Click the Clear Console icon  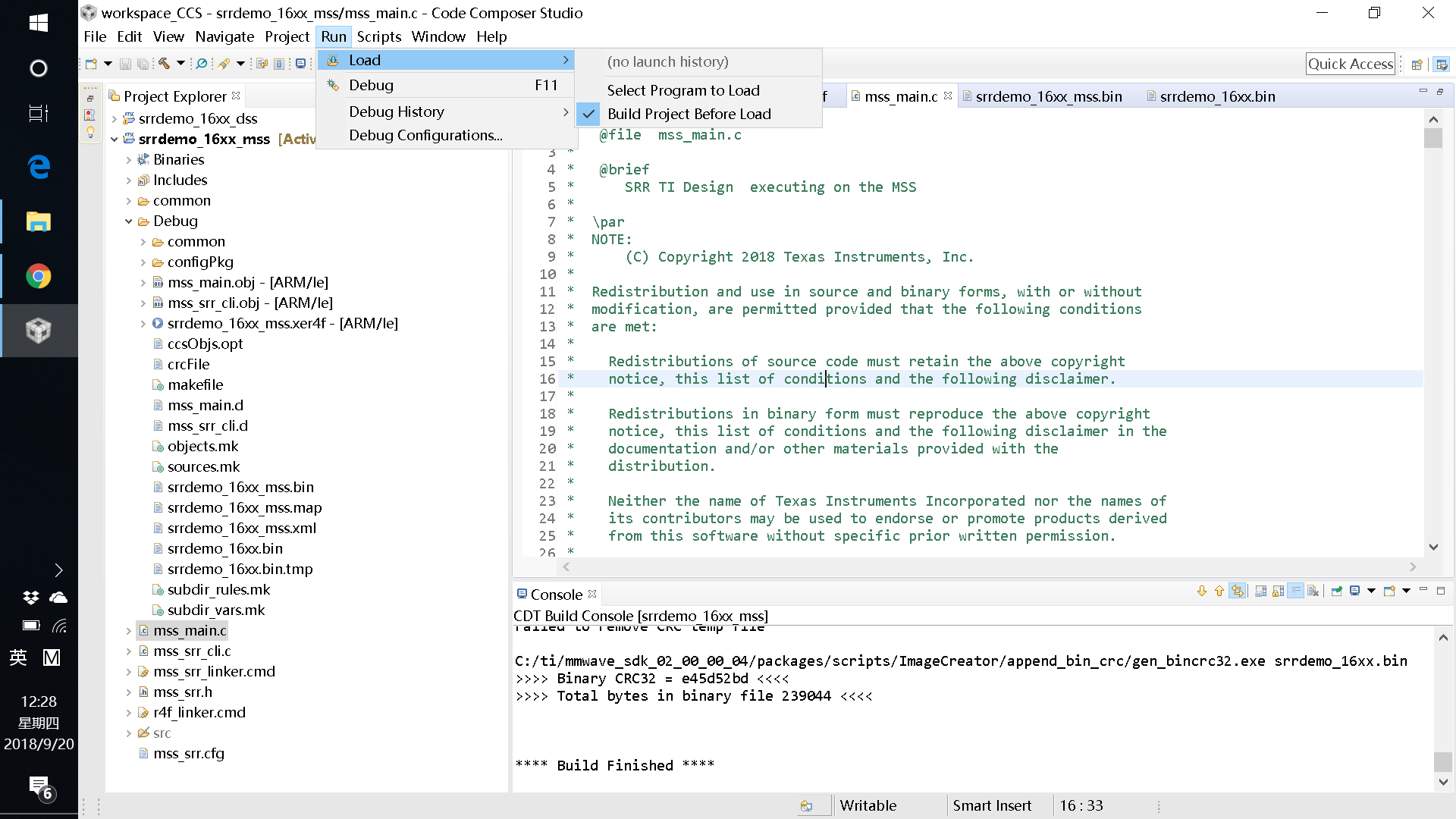click(1313, 591)
